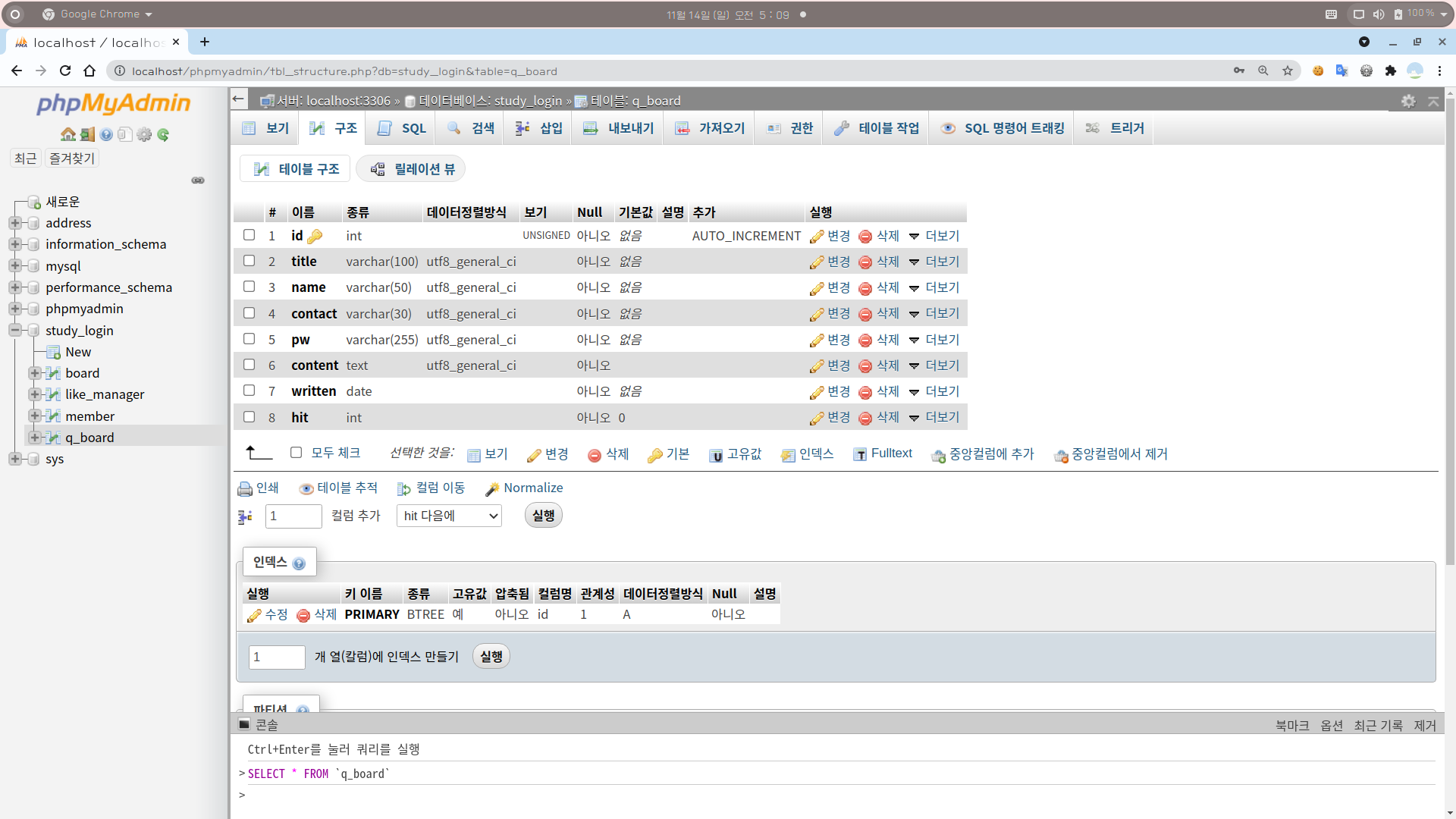This screenshot has width=1456, height=819.
Task: Collapse the study_login database tree
Action: pyautogui.click(x=14, y=331)
